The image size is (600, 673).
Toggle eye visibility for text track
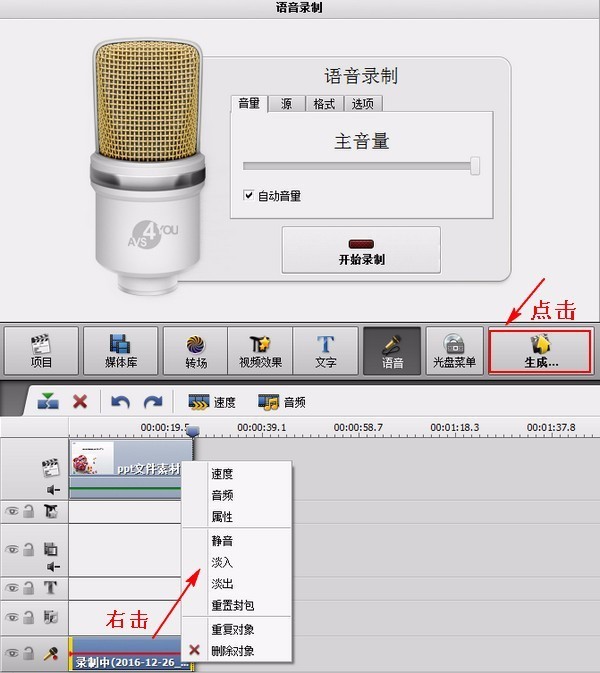point(12,588)
